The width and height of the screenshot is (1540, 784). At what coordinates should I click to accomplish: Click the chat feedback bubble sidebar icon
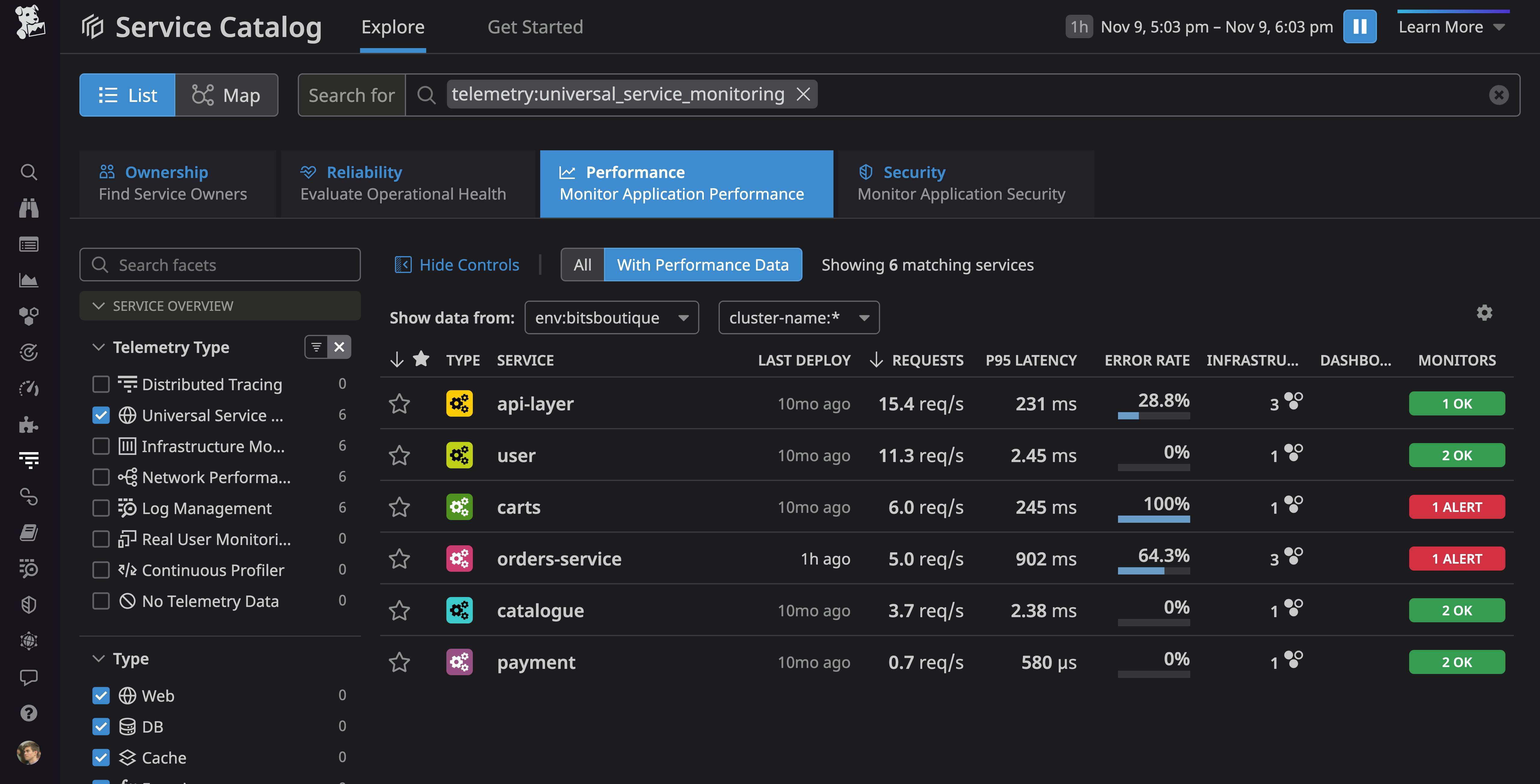(29, 677)
